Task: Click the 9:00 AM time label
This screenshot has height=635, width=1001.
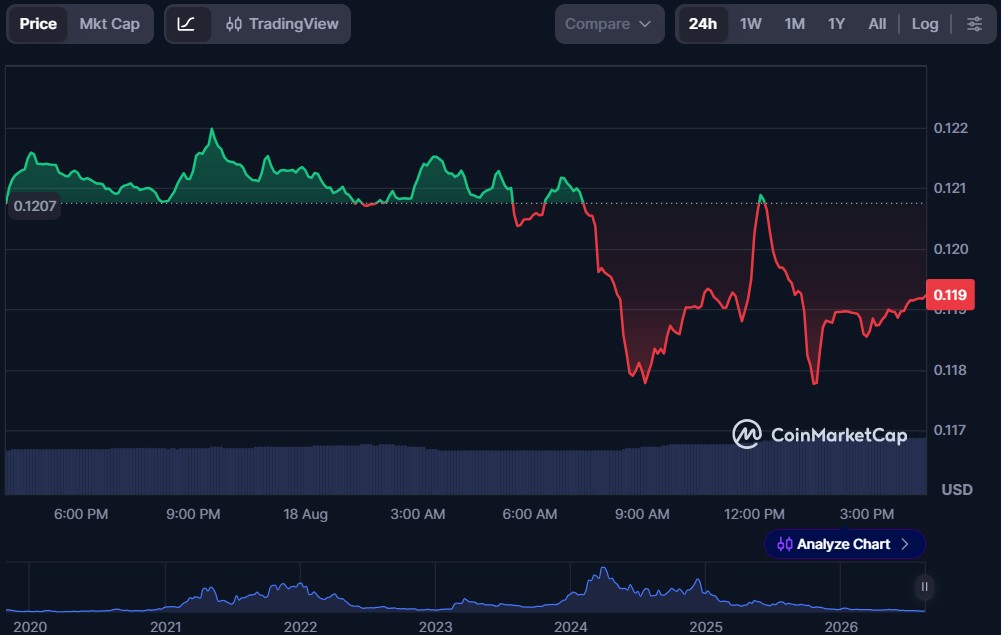Action: pyautogui.click(x=642, y=514)
